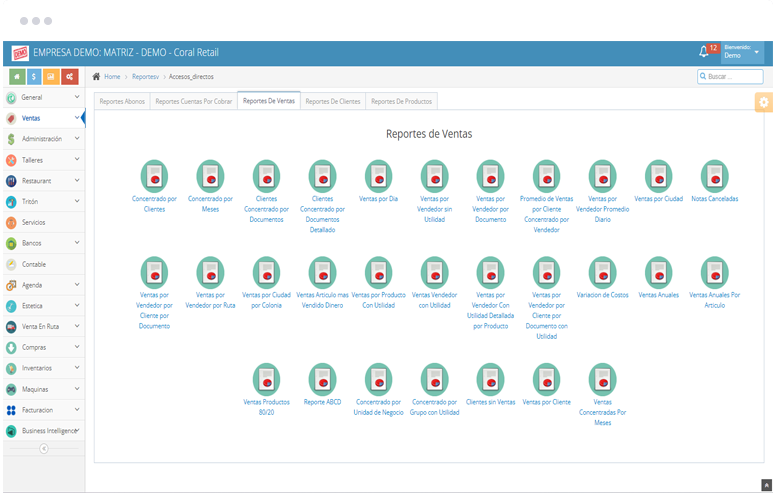The width and height of the screenshot is (776, 493).
Task: Go to Home in the breadcrumb
Action: (x=112, y=77)
